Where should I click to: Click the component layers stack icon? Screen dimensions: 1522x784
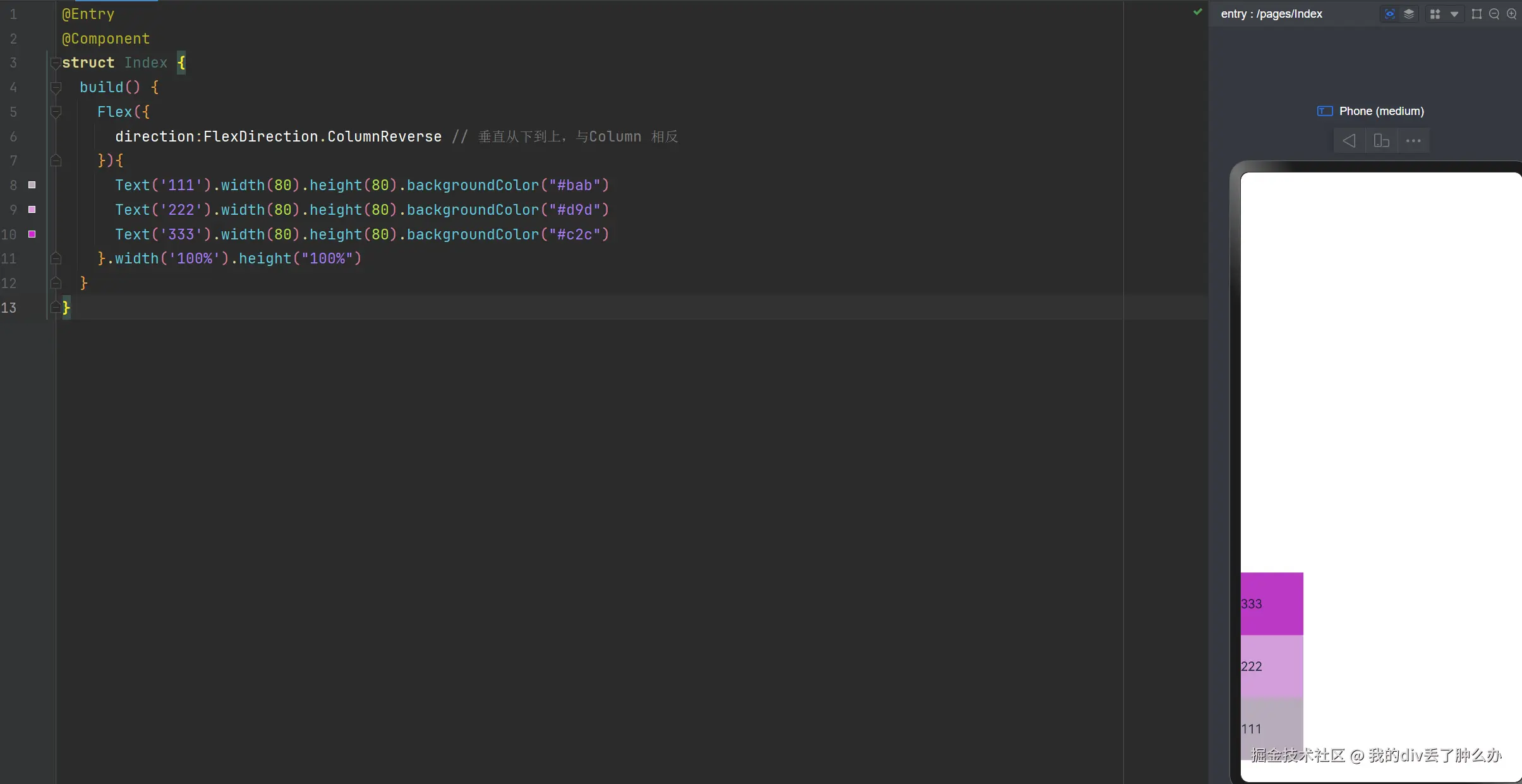pos(1409,14)
